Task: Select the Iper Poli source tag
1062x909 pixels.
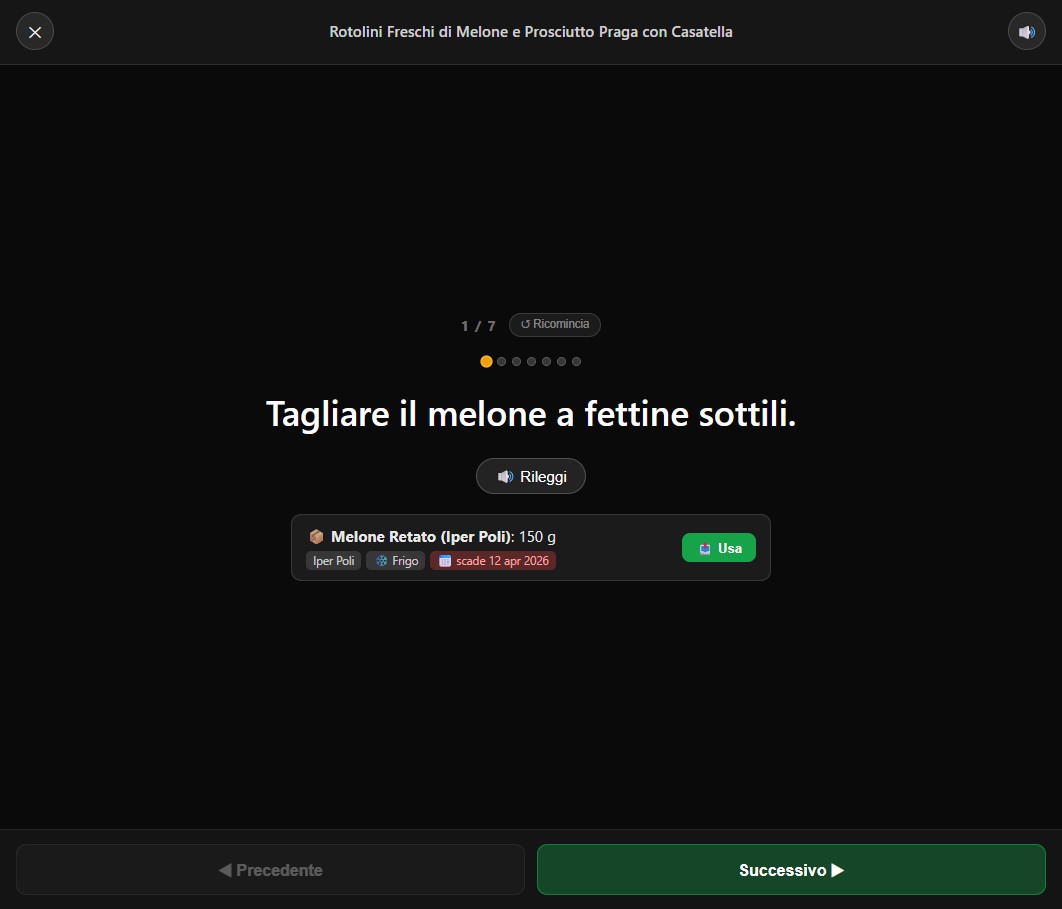Action: click(x=333, y=561)
